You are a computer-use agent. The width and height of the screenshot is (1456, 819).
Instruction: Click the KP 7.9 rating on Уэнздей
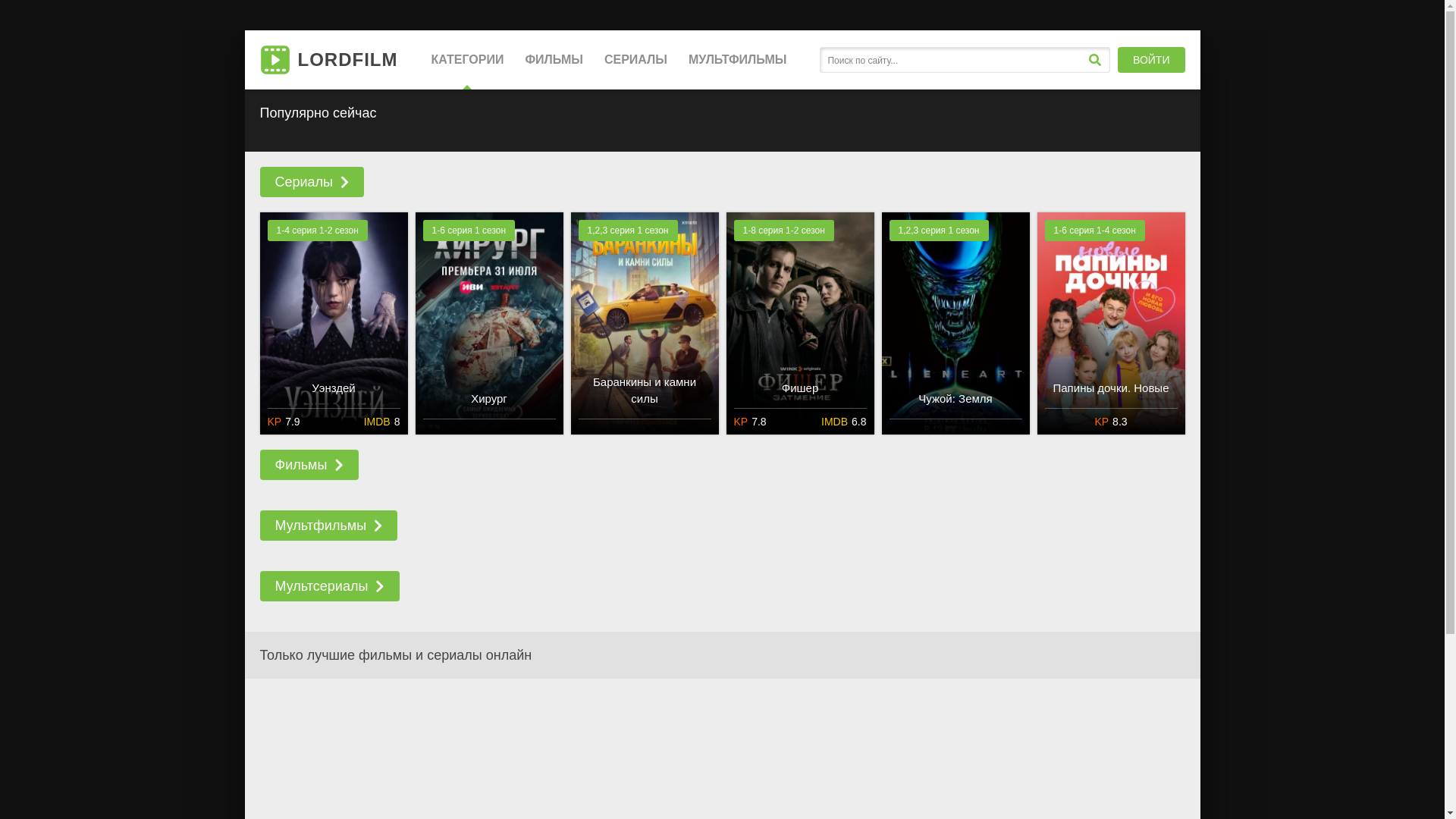[283, 422]
